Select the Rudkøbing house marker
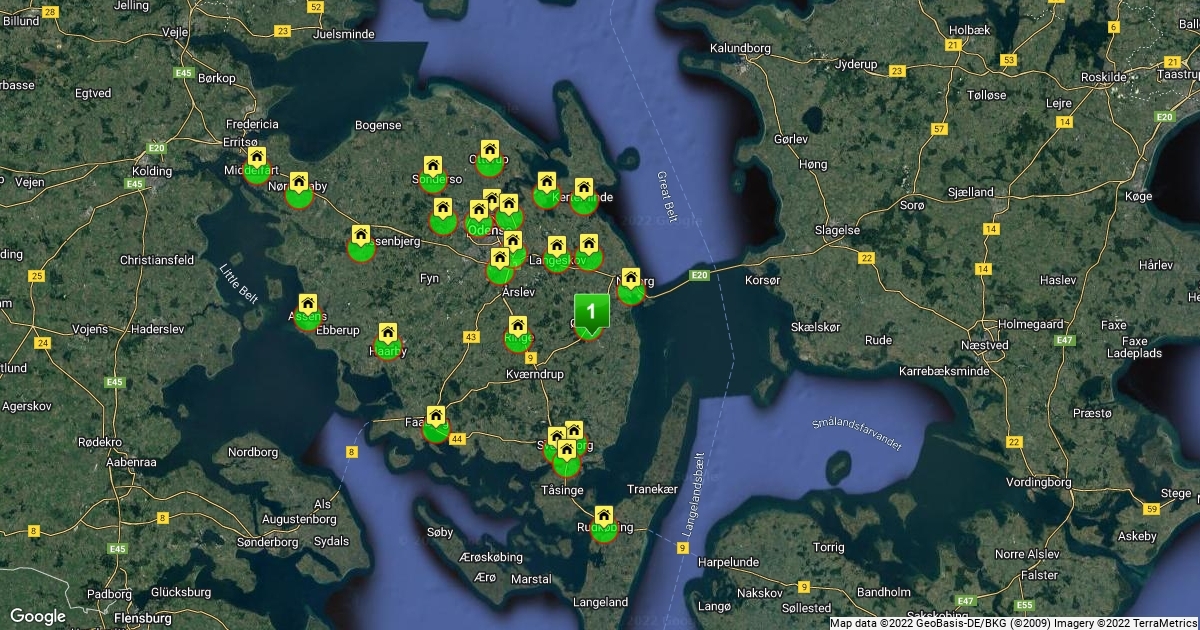This screenshot has width=1200, height=630. [x=604, y=517]
